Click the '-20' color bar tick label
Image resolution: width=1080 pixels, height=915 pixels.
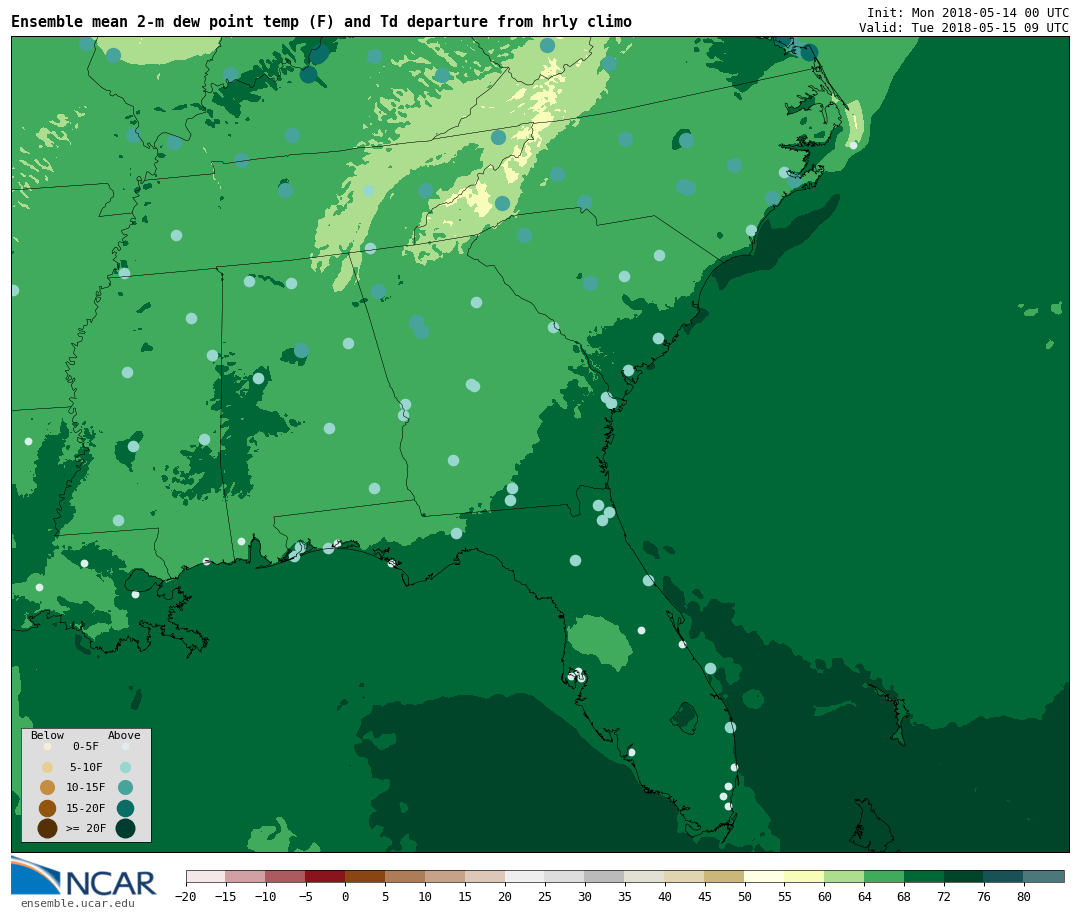pyautogui.click(x=185, y=896)
